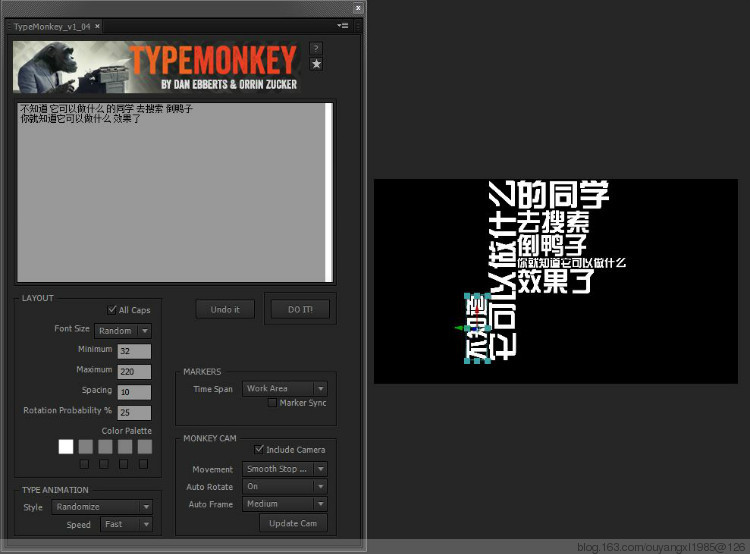Click the Minimum font size field
750x554 pixels.
tap(134, 351)
